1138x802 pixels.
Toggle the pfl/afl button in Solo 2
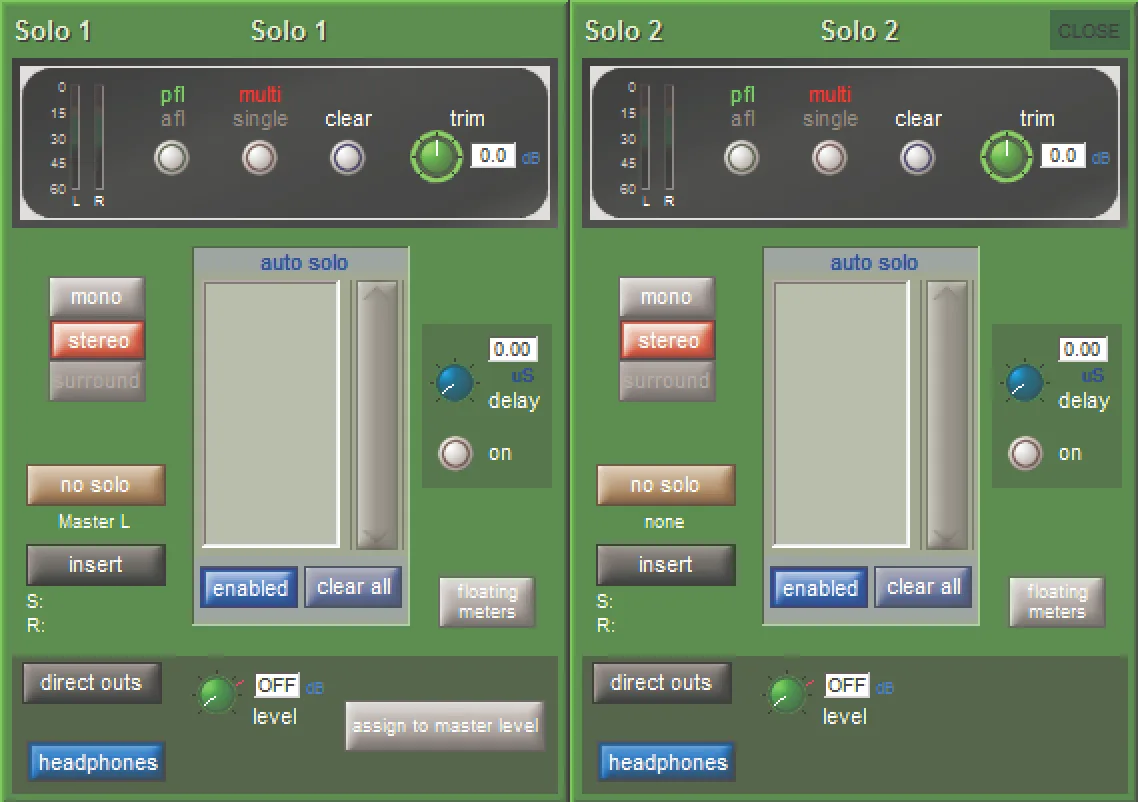(742, 157)
